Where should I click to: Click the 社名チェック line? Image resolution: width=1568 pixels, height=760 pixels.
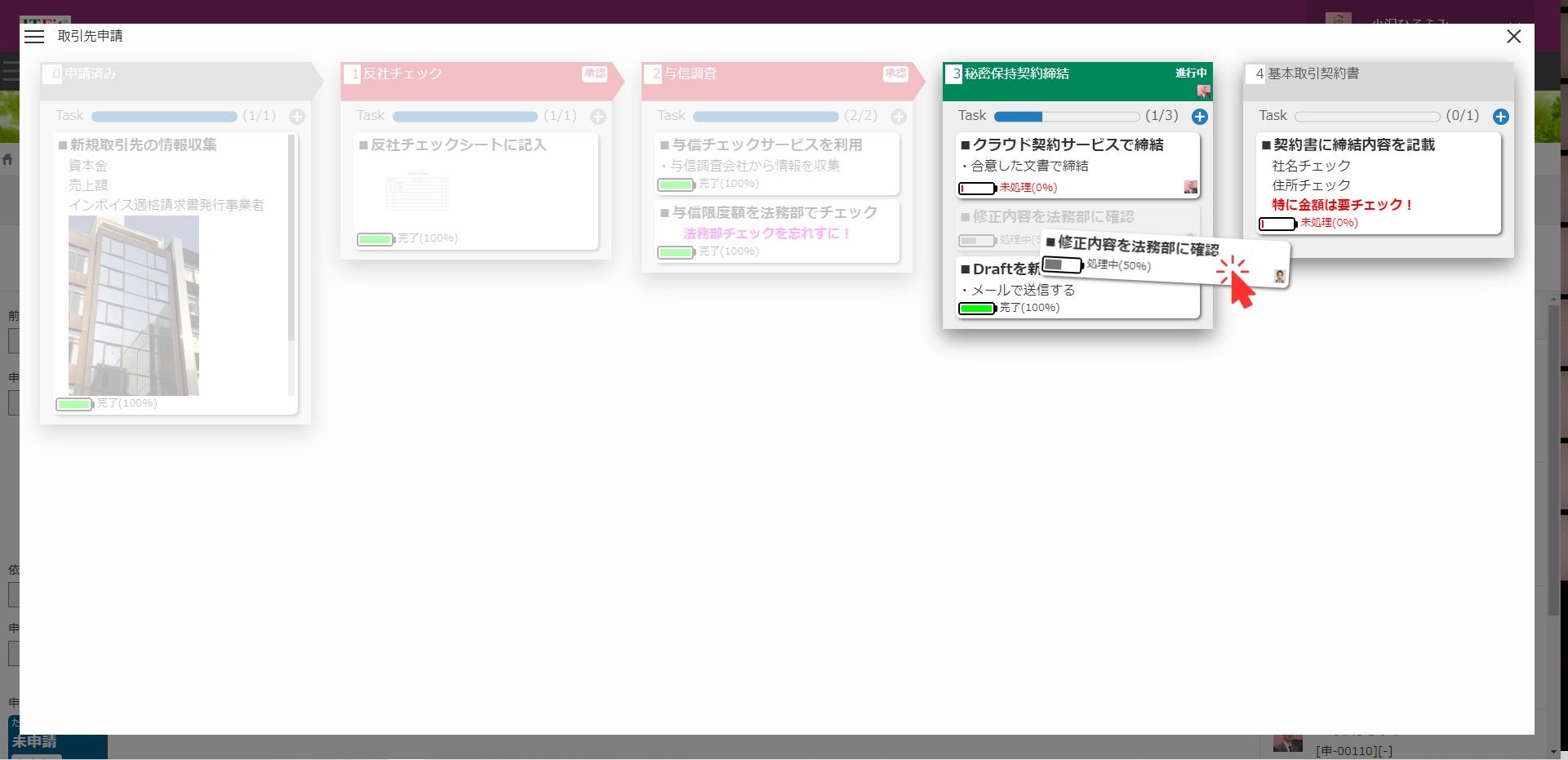point(1311,166)
